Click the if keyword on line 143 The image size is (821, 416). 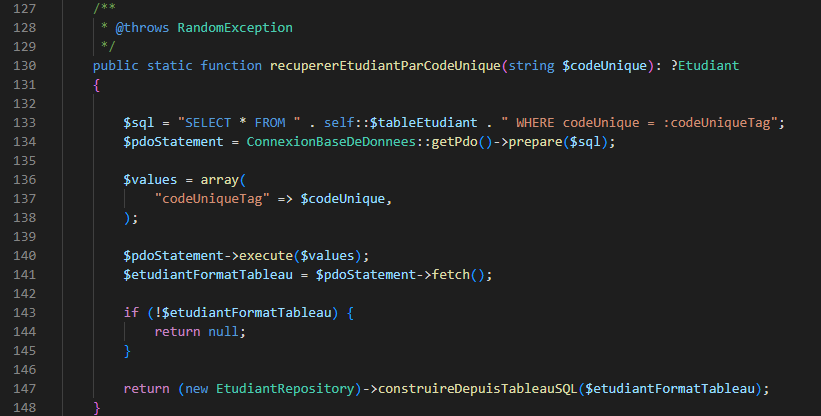131,313
